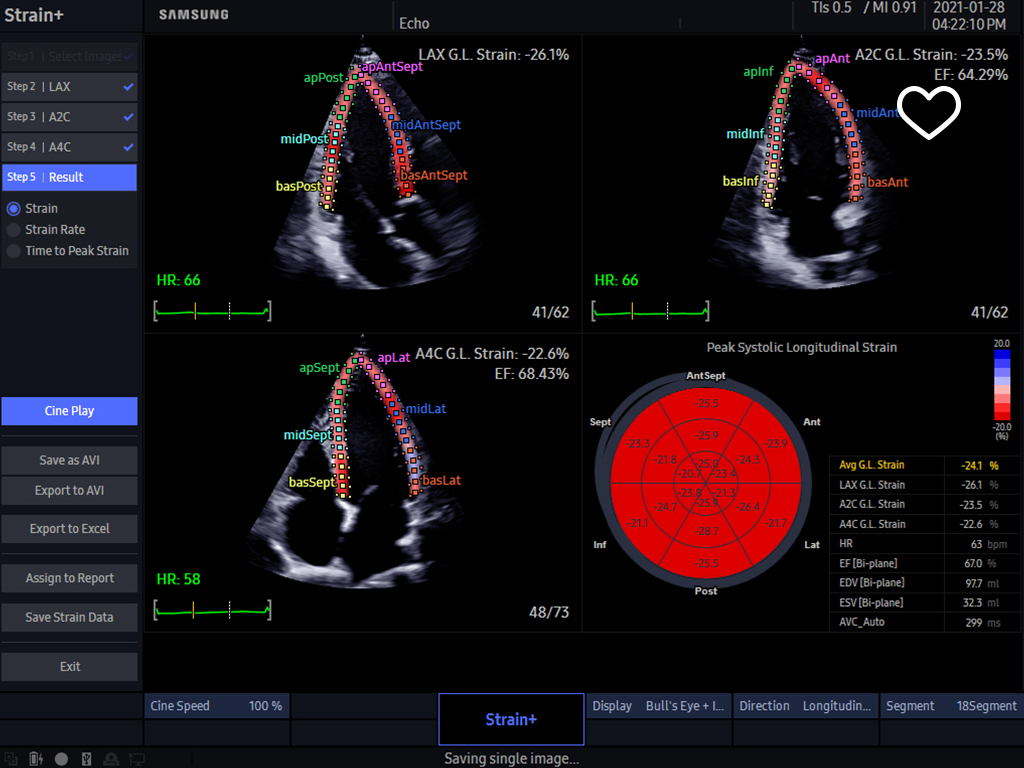Click the Cine Speed 100% control
Viewport: 1024px width, 768px height.
coord(216,706)
